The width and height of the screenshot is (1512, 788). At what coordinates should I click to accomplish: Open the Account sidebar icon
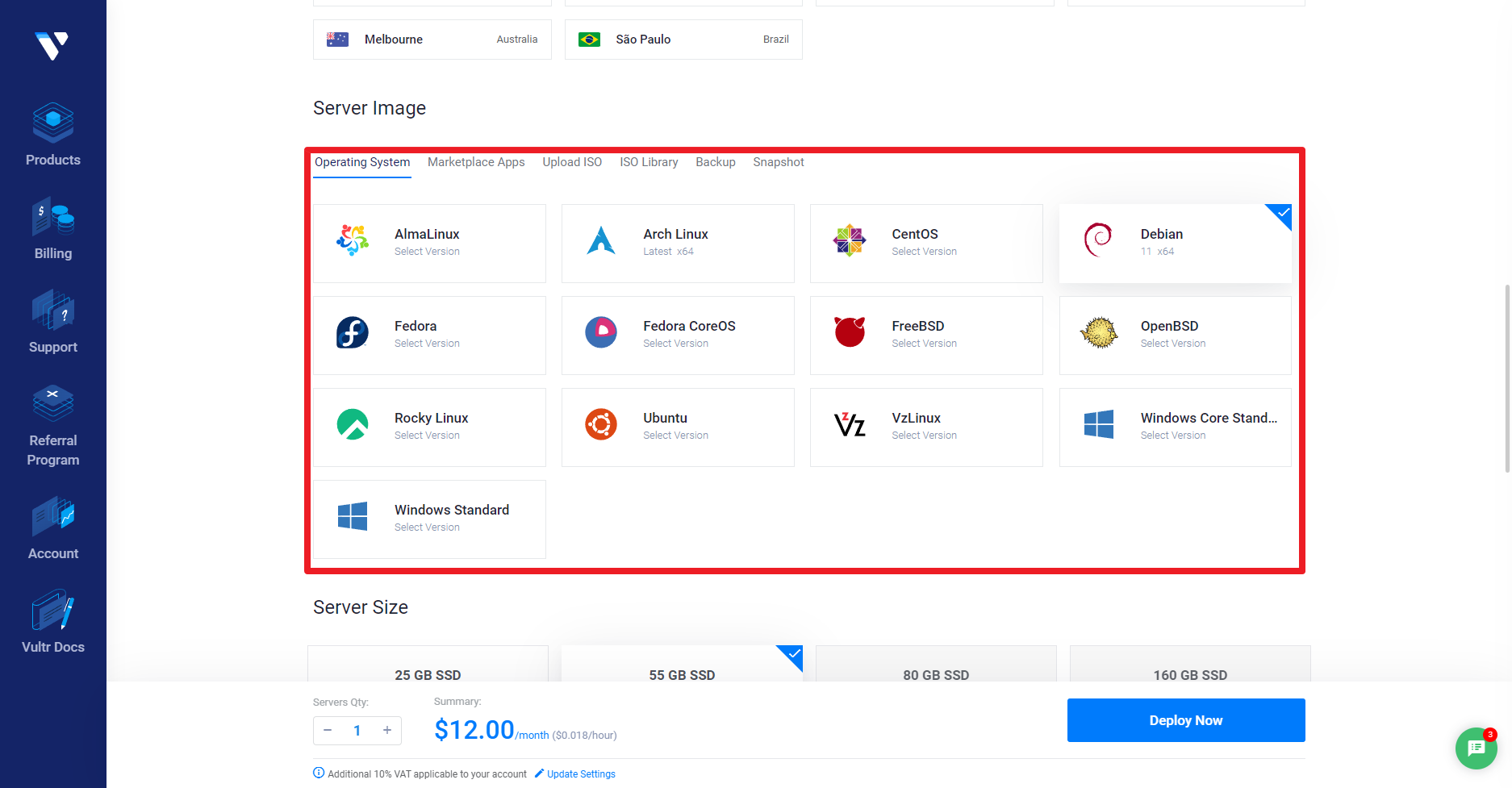(x=53, y=516)
